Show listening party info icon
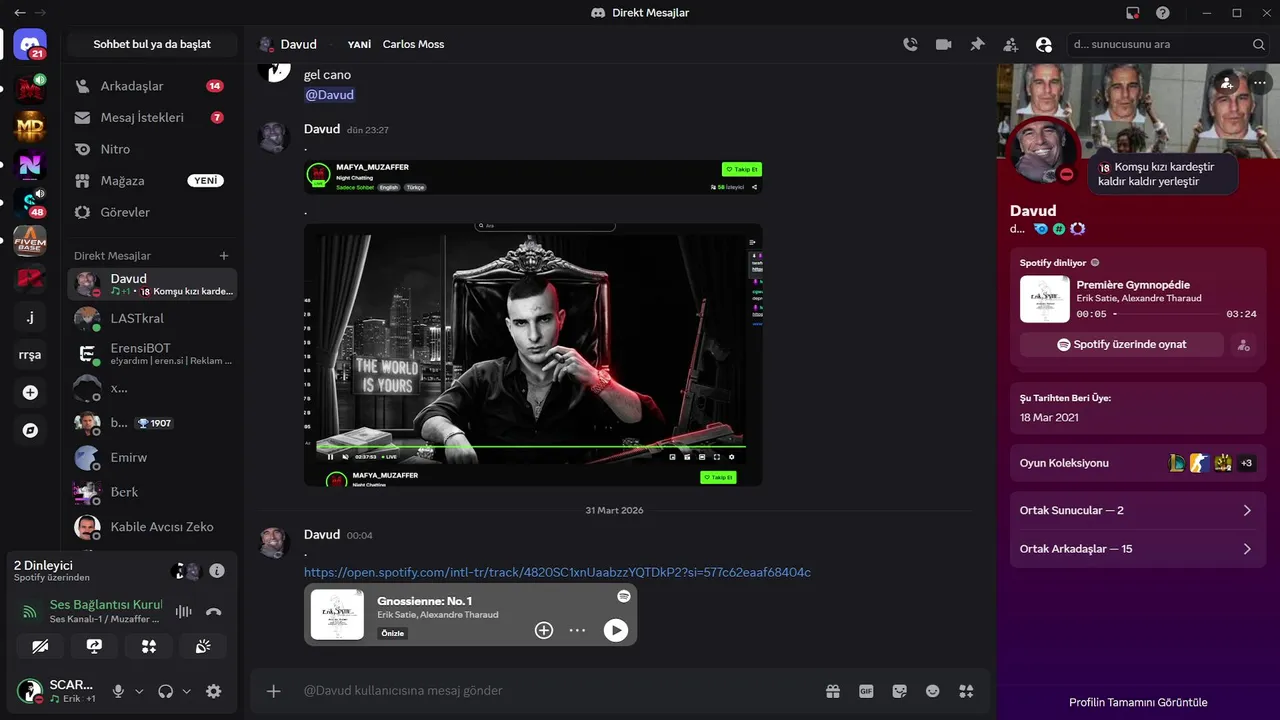 (x=217, y=571)
